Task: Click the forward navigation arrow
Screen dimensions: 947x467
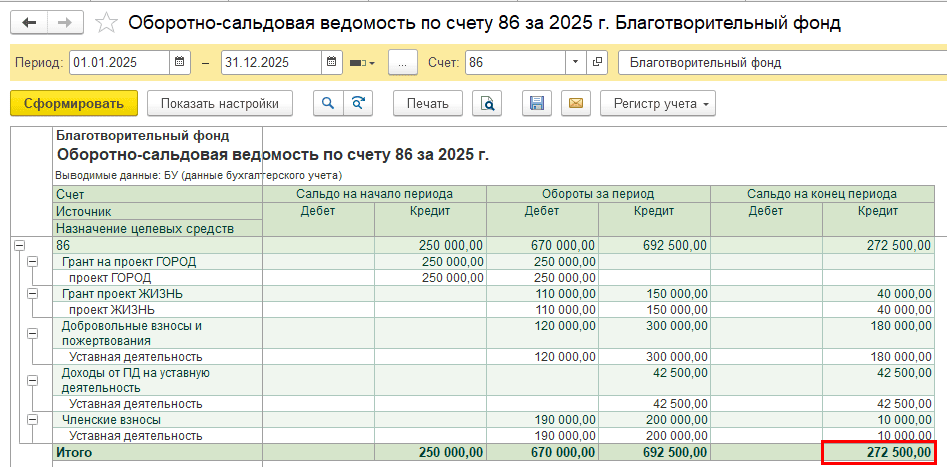Action: (x=65, y=22)
